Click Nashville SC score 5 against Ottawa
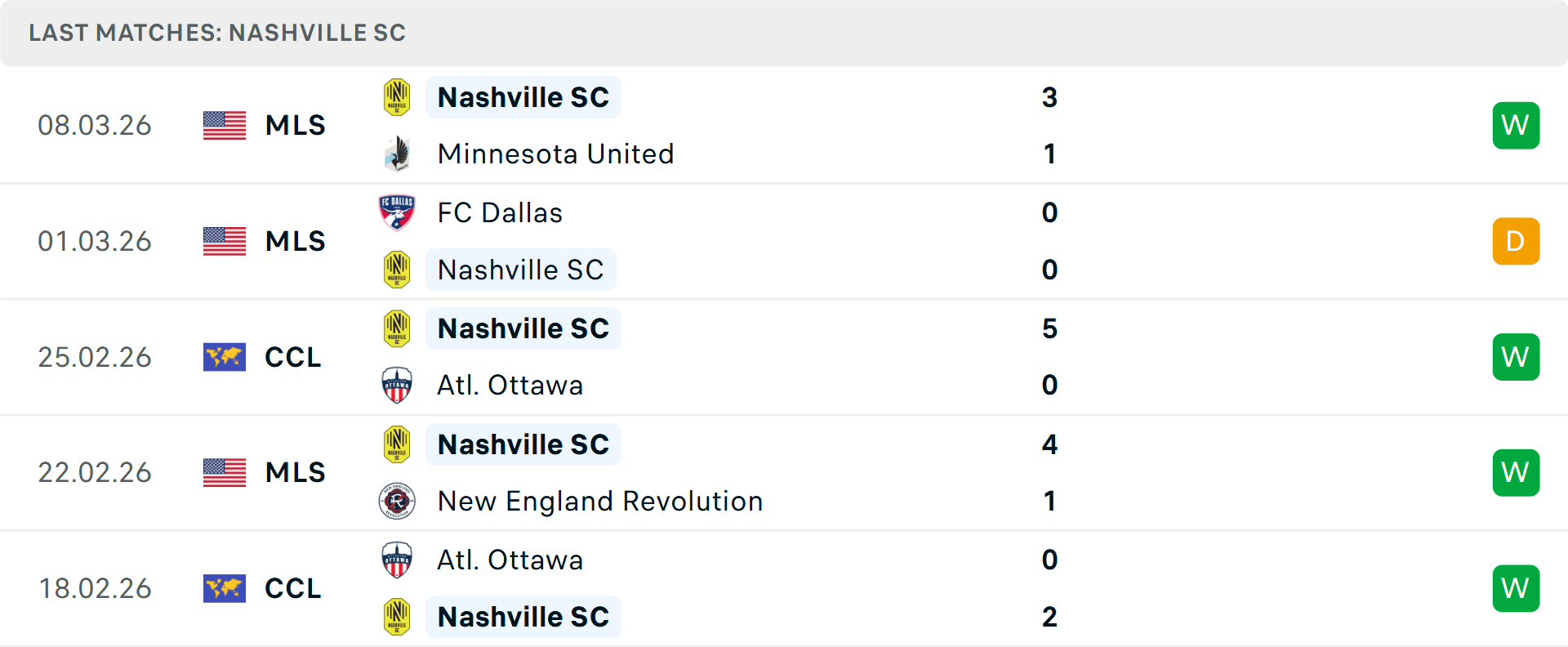This screenshot has height=647, width=1568. [x=1049, y=328]
